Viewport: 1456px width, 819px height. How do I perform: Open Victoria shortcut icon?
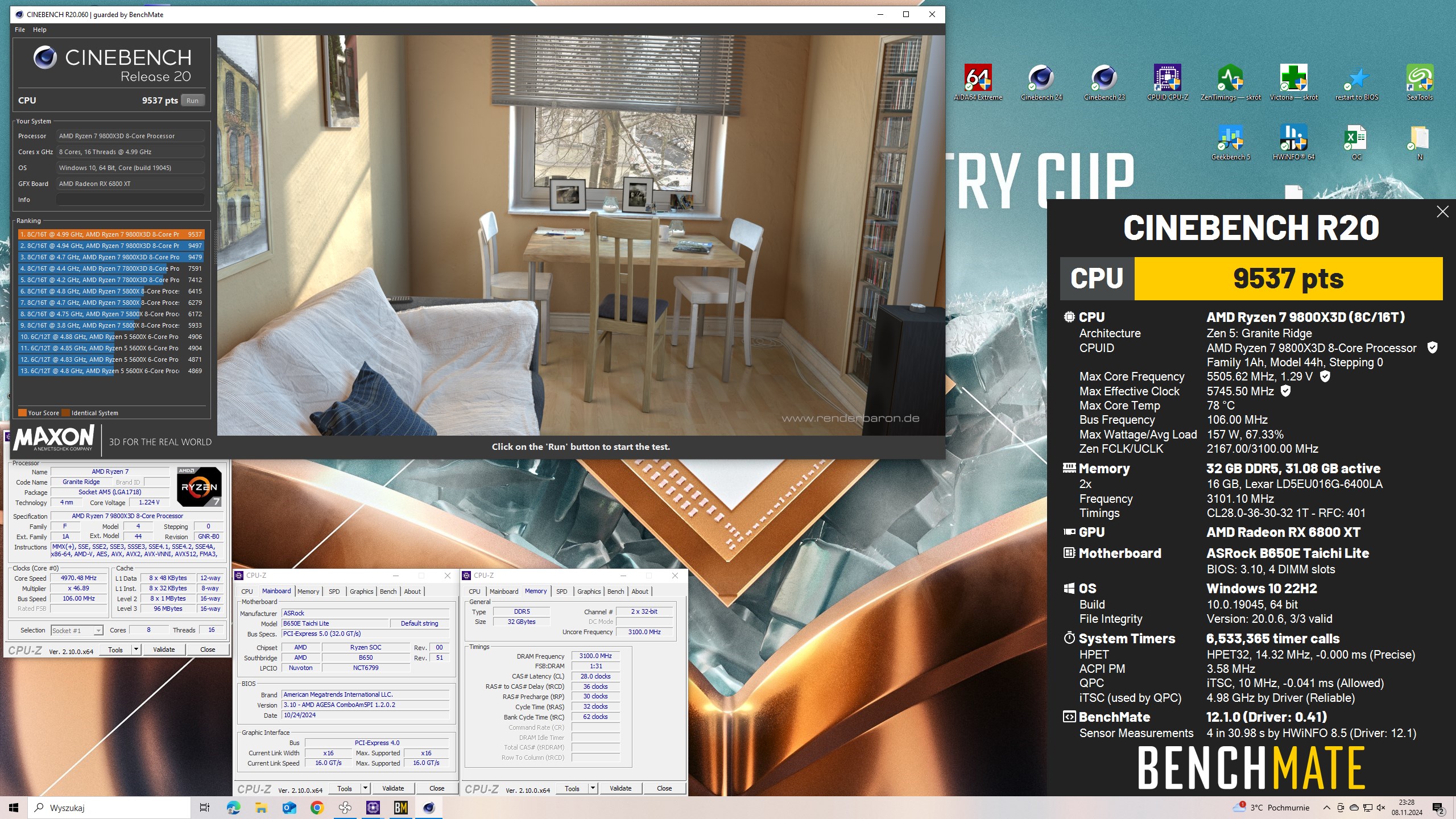[x=1293, y=82]
